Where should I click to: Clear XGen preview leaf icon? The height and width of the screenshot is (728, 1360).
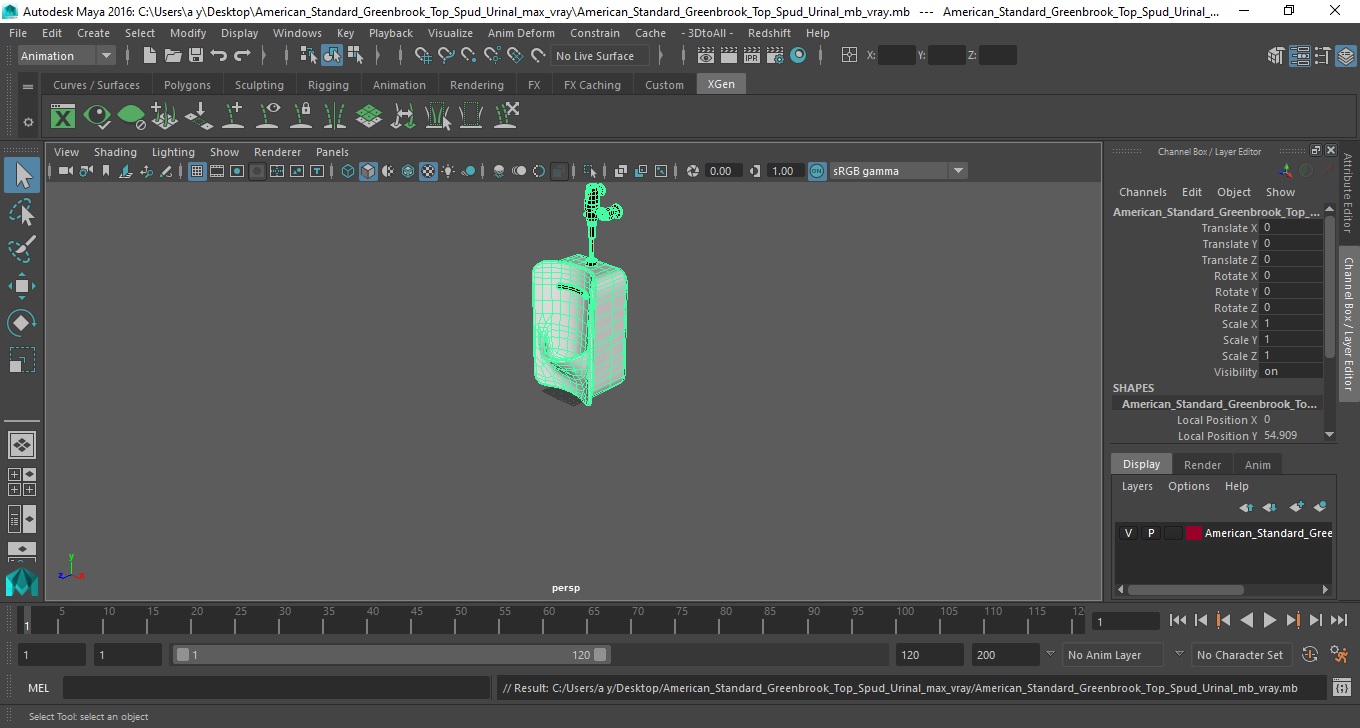[x=131, y=117]
